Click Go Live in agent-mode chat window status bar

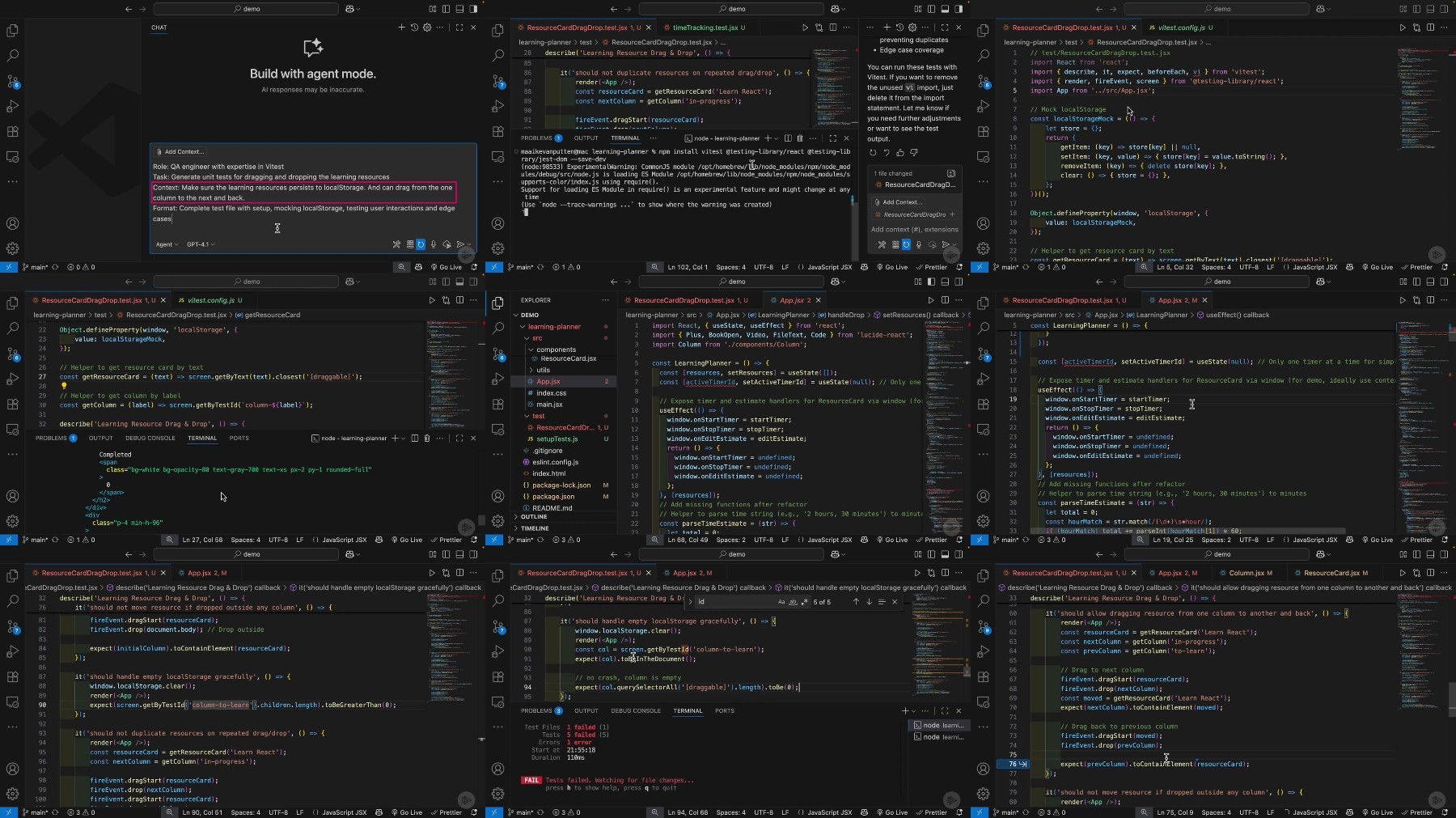click(446, 267)
